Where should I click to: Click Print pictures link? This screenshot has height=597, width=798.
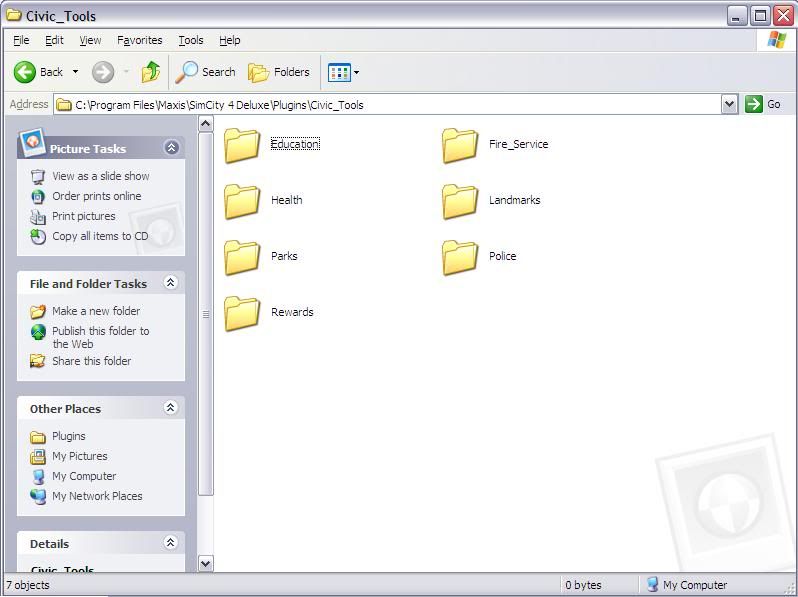click(83, 216)
